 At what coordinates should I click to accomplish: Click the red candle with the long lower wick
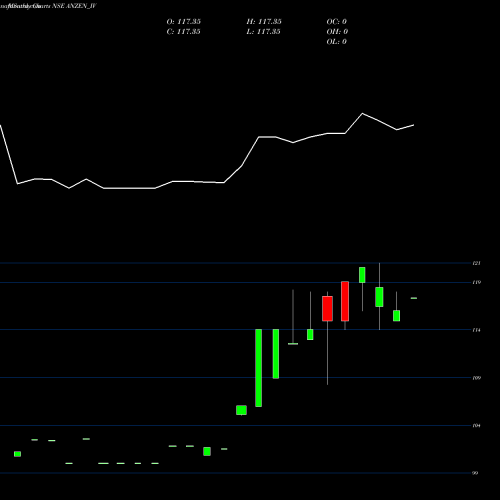coord(327,309)
